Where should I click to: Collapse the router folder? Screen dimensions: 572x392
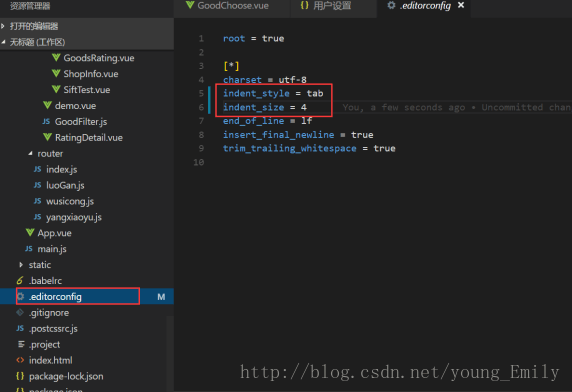[30, 154]
